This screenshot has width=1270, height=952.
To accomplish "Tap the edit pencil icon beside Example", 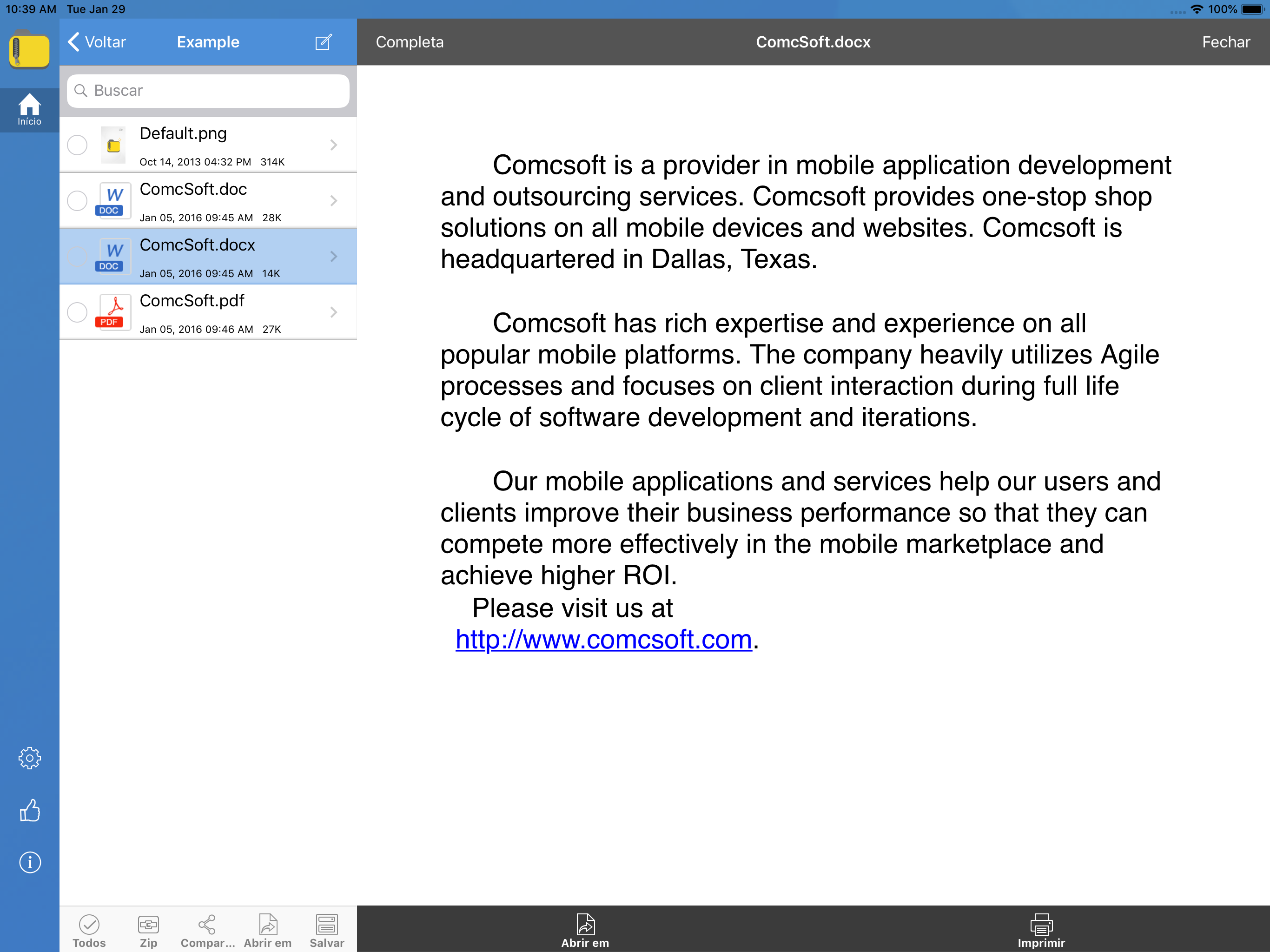I will click(323, 42).
